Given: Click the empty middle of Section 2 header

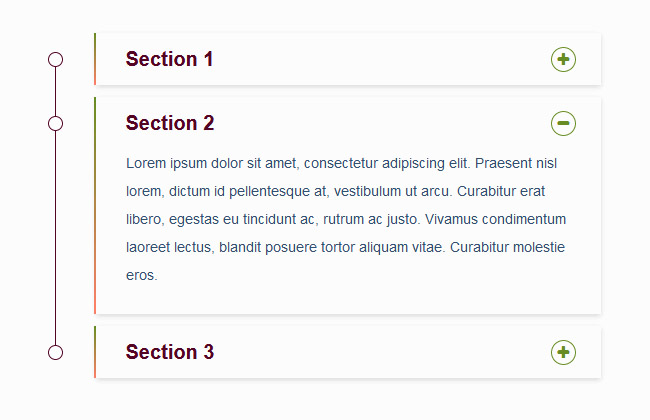Looking at the screenshot, I should 380,124.
